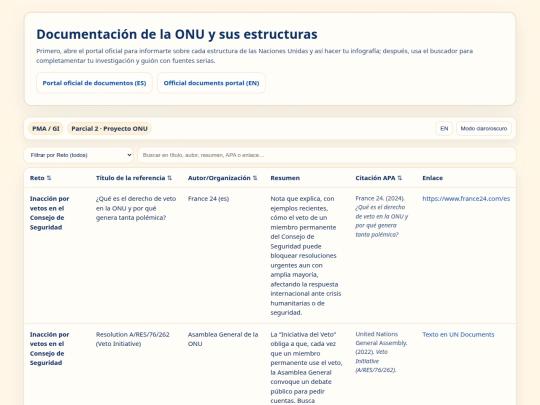
Task: Click the Reto cell in Resolution A/RES/76/262 row
Action: coord(49,349)
